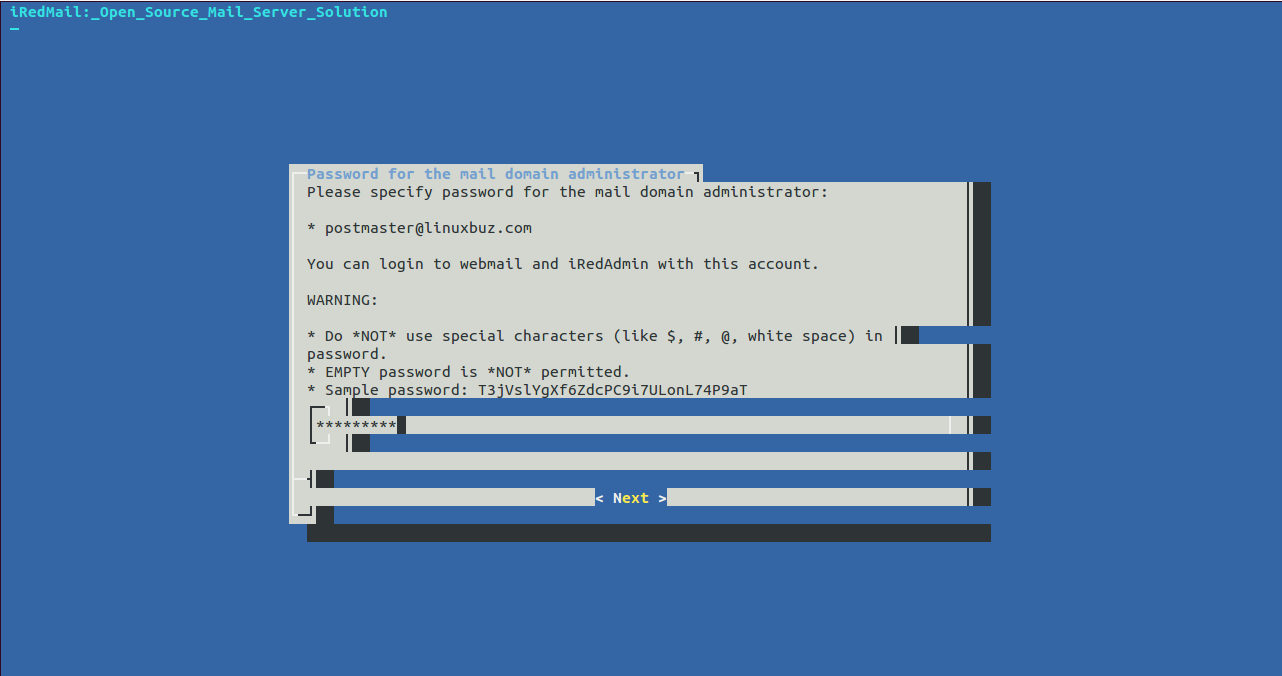Click the dialog title 'Password for the mail domain administrator'
Image resolution: width=1282 pixels, height=676 pixels.
(496, 174)
